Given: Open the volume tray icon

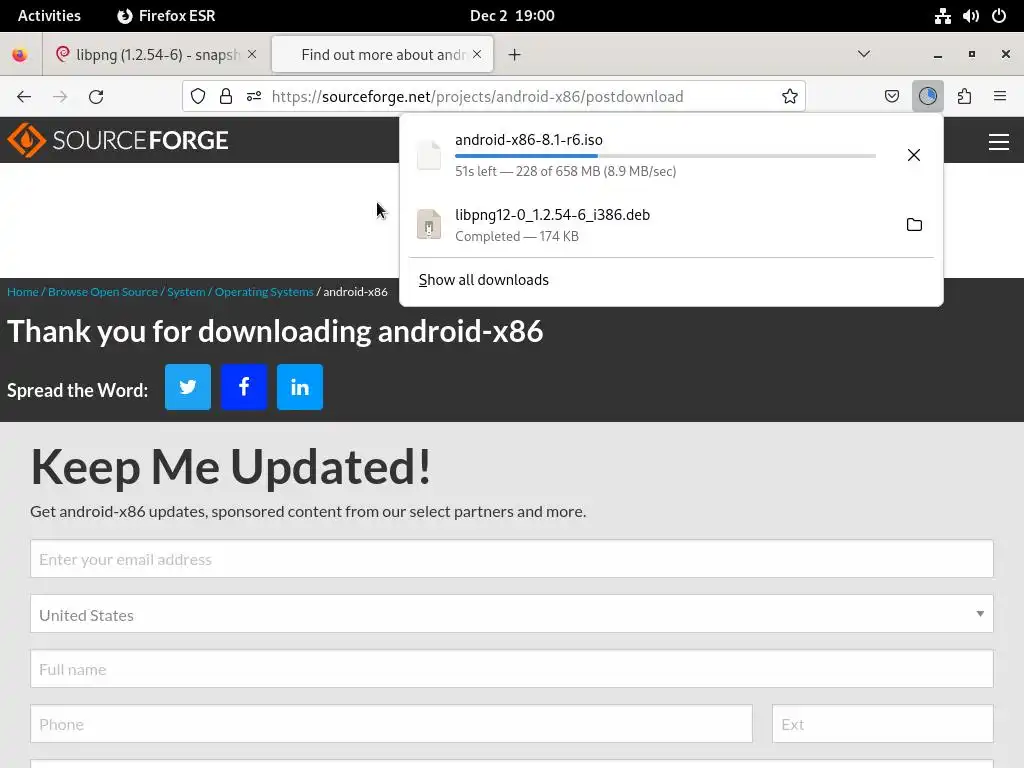Looking at the screenshot, I should [x=970, y=16].
